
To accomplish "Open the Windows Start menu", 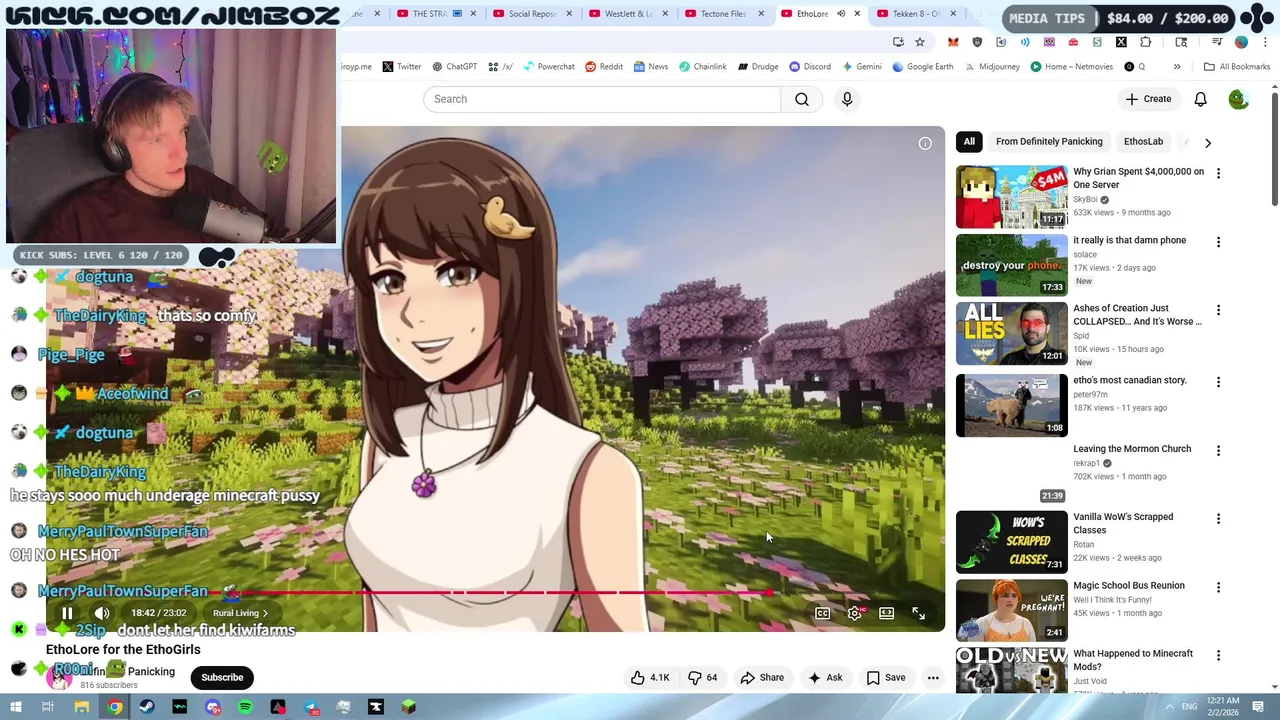I will (15, 707).
